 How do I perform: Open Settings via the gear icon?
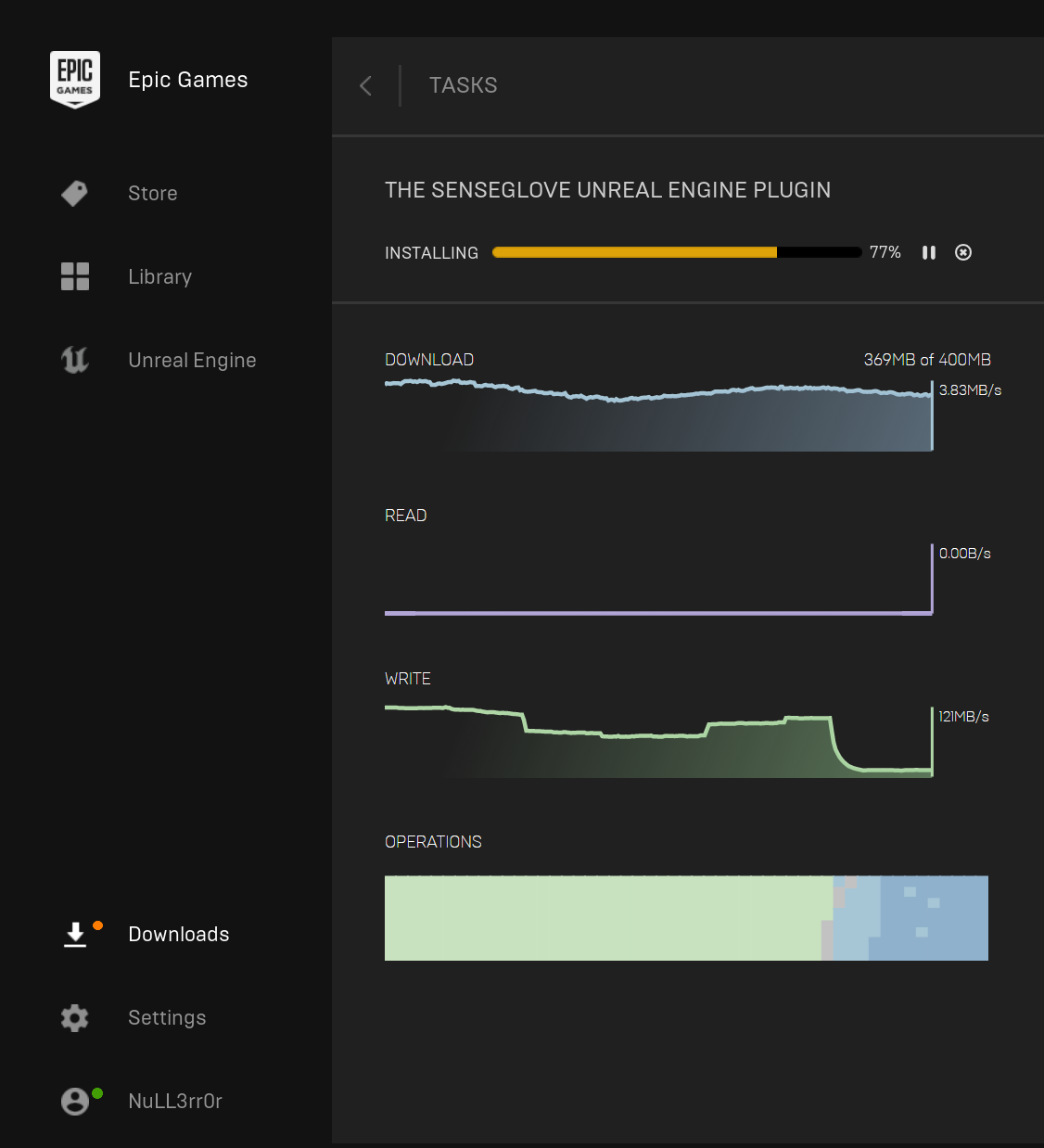tap(74, 1017)
